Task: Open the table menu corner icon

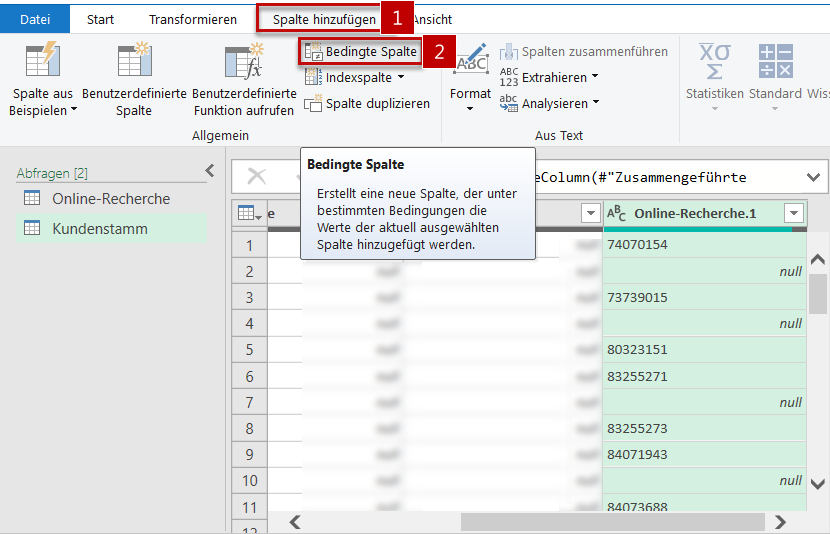Action: click(x=249, y=213)
